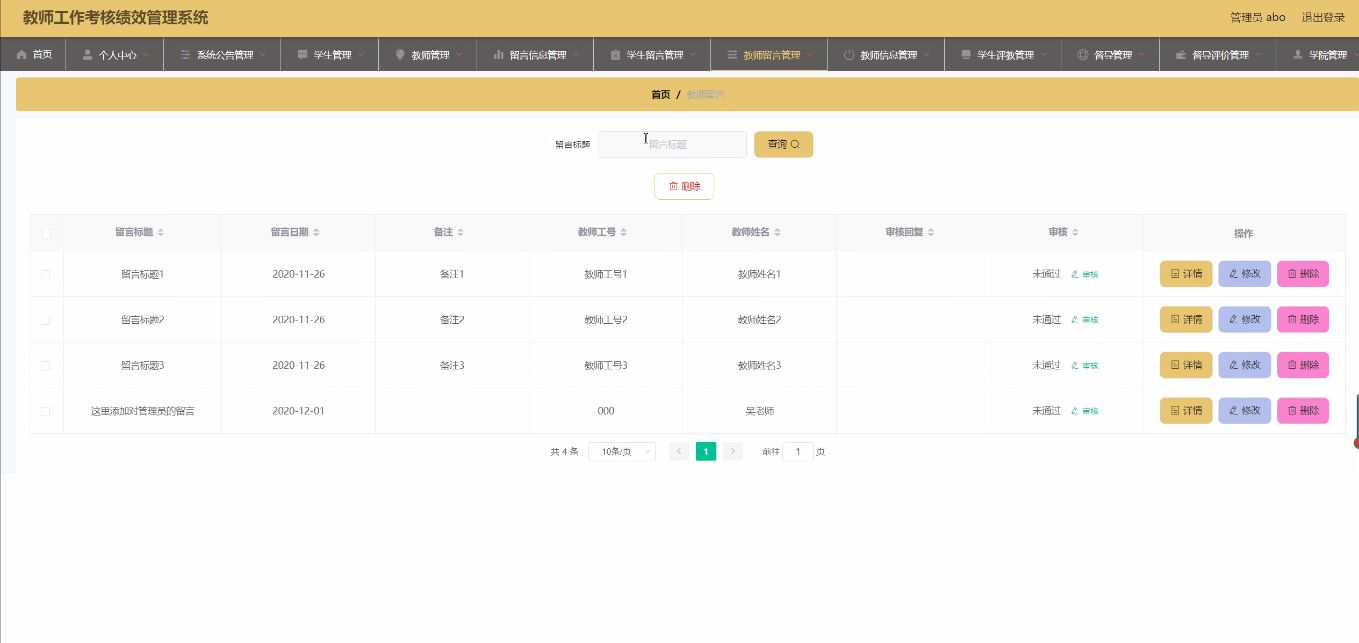Open 详情 for 留言标题3 row

[1186, 366]
